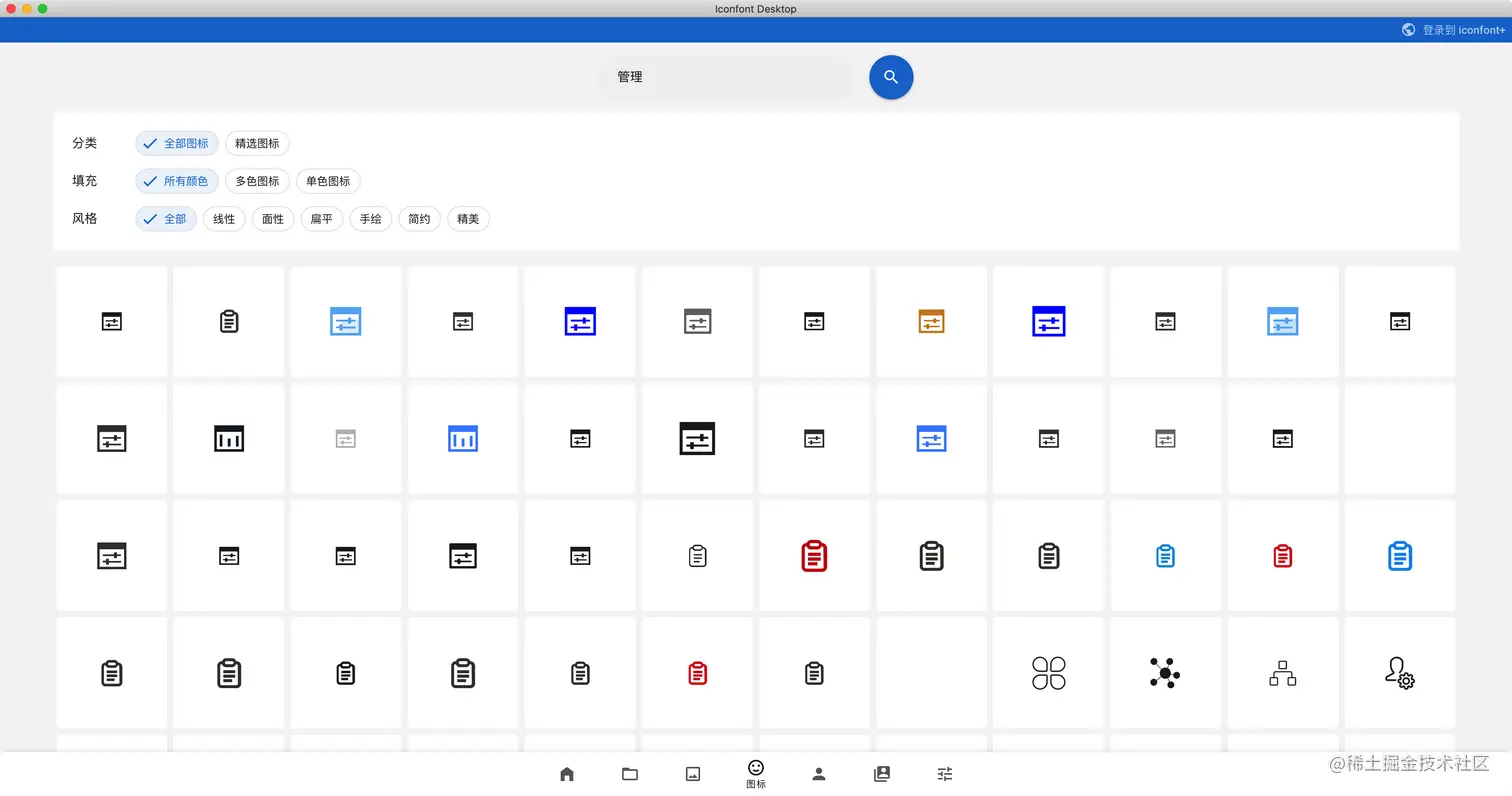The height and width of the screenshot is (796, 1512).
Task: Pick the organization chart hierarchy icon
Action: tap(1282, 673)
